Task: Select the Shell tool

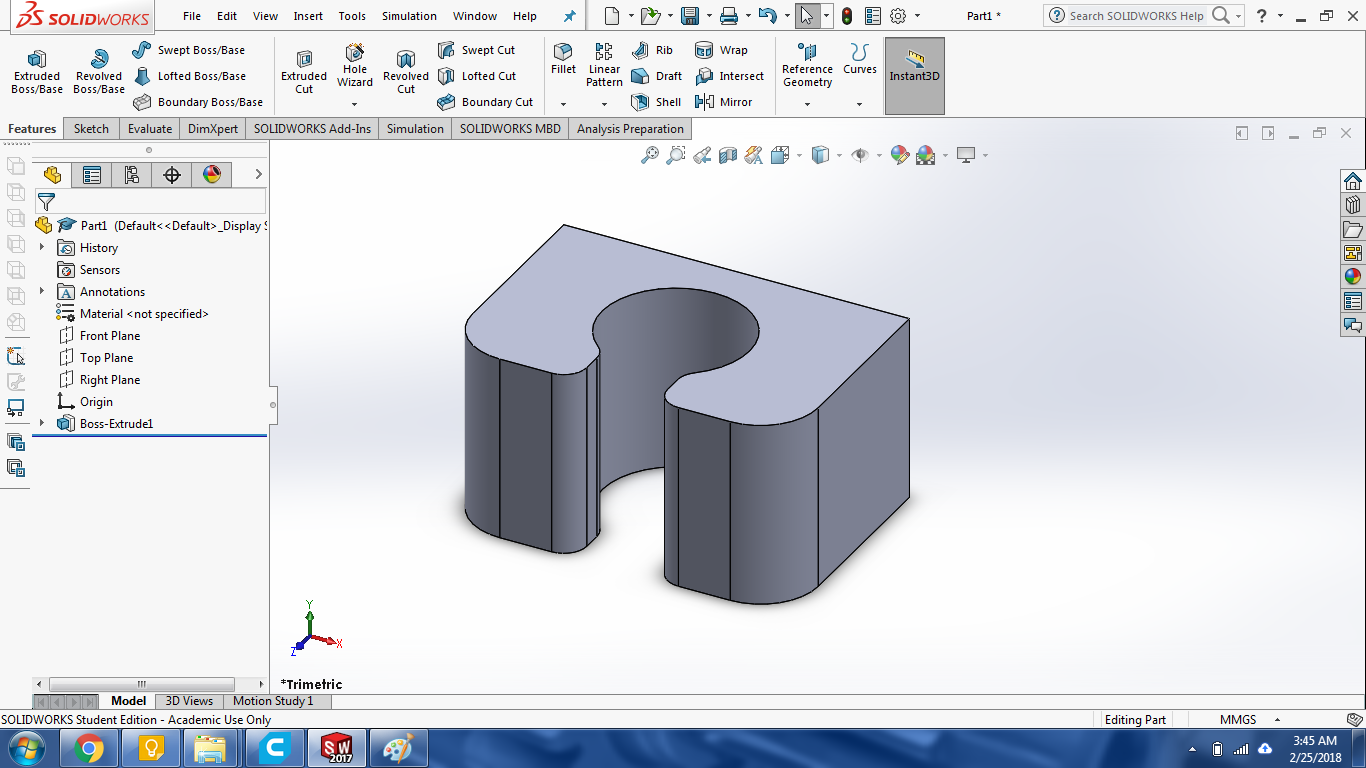Action: 656,102
